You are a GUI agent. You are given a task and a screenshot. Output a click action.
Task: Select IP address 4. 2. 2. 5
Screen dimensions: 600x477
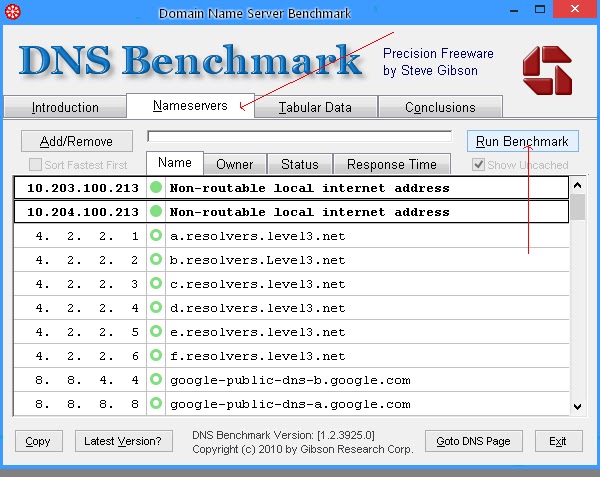point(87,332)
